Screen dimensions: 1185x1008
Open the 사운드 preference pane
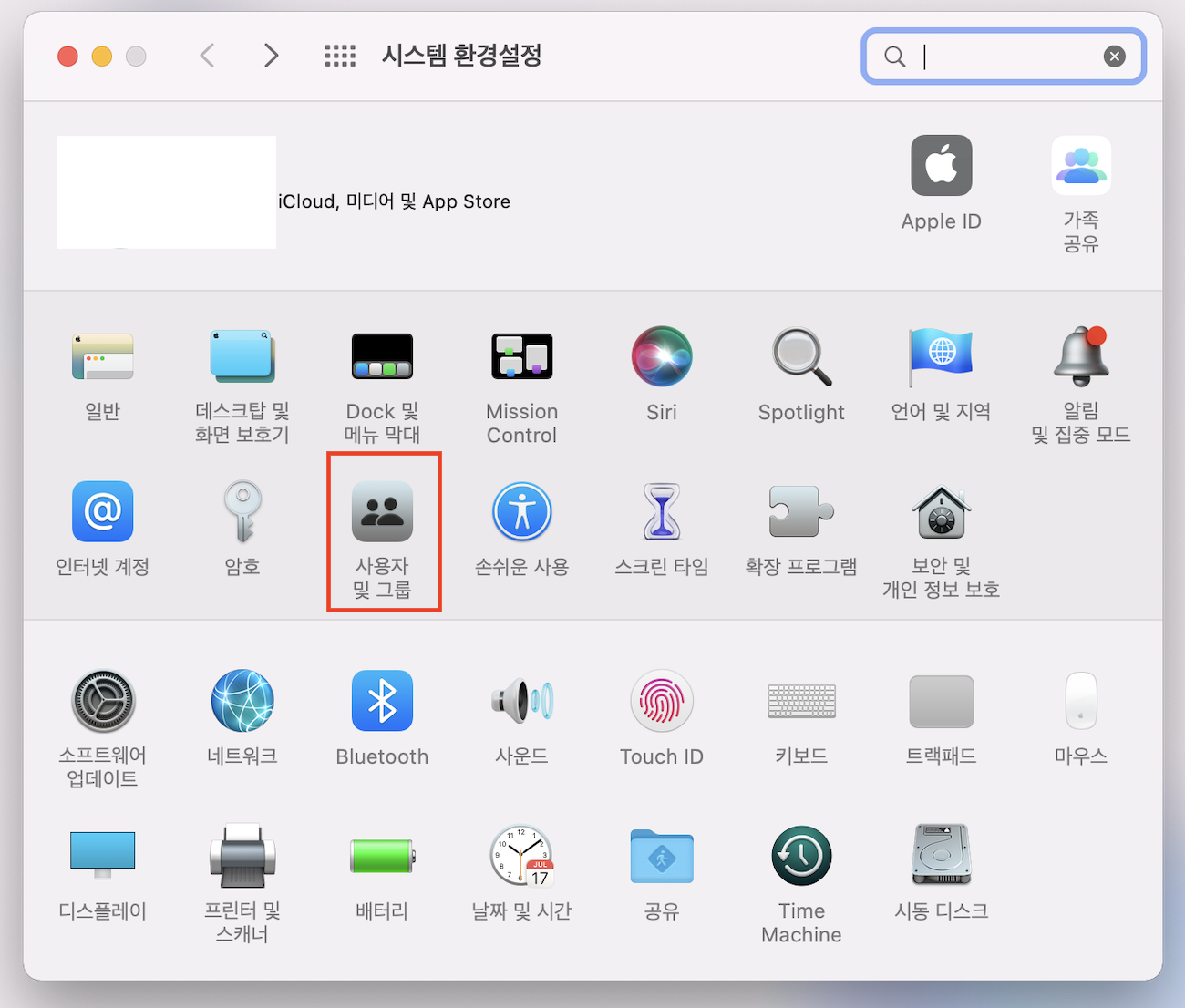coord(521,701)
